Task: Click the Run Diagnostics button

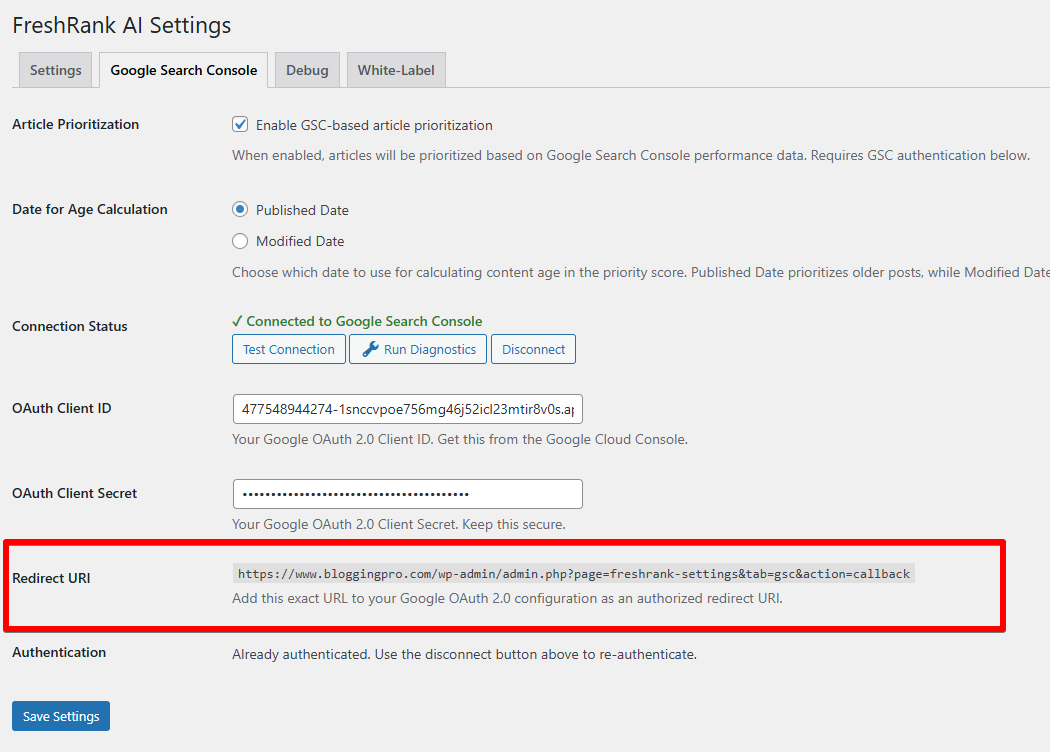Action: tap(418, 349)
